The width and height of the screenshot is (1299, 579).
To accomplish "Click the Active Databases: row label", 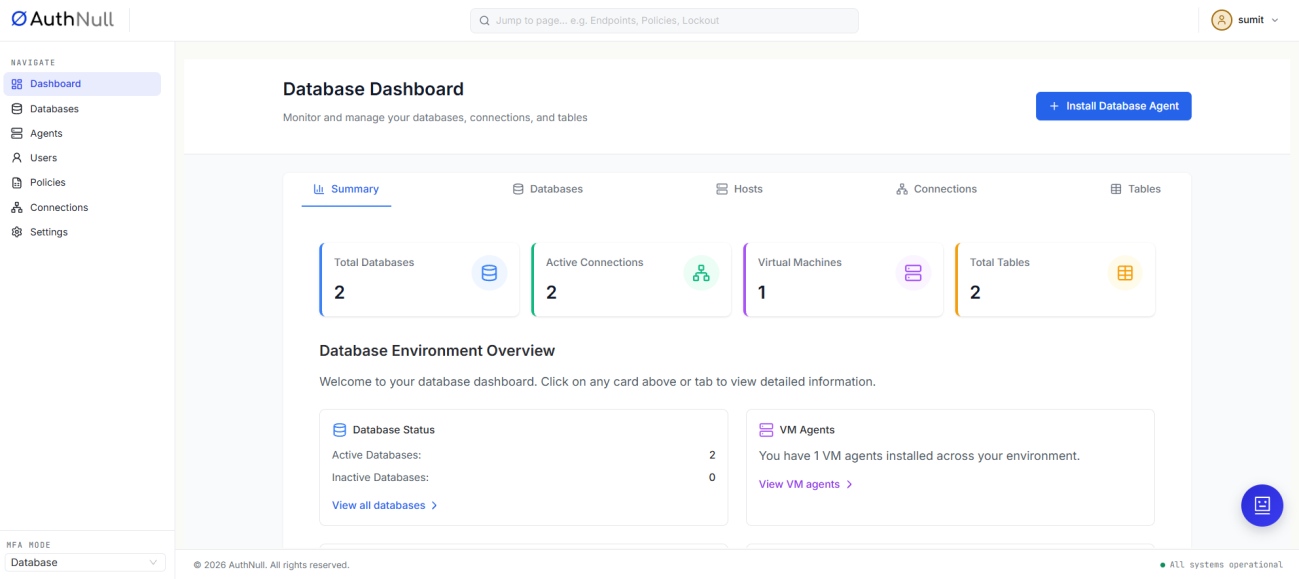I will coord(377,455).
